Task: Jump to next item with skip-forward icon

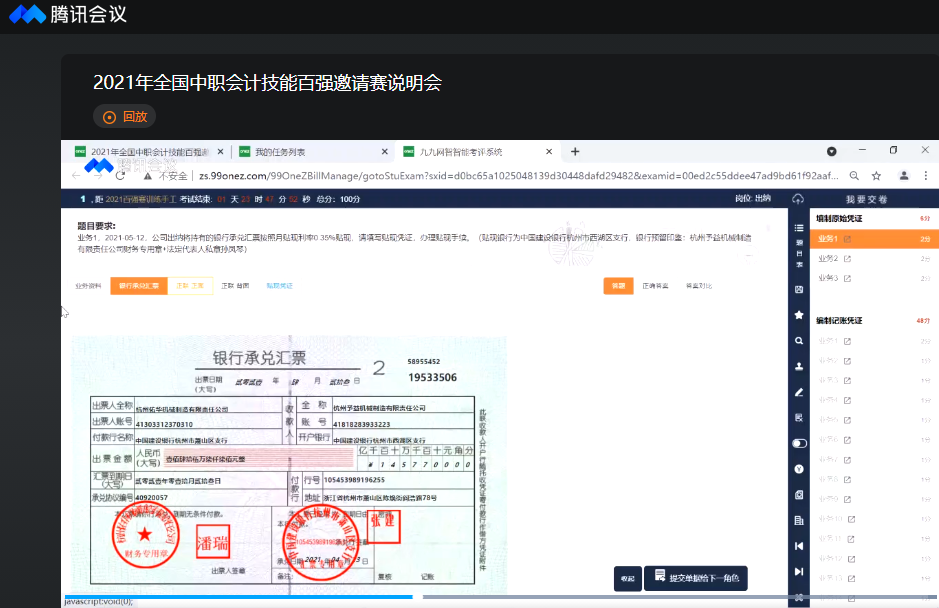Action: tap(798, 572)
